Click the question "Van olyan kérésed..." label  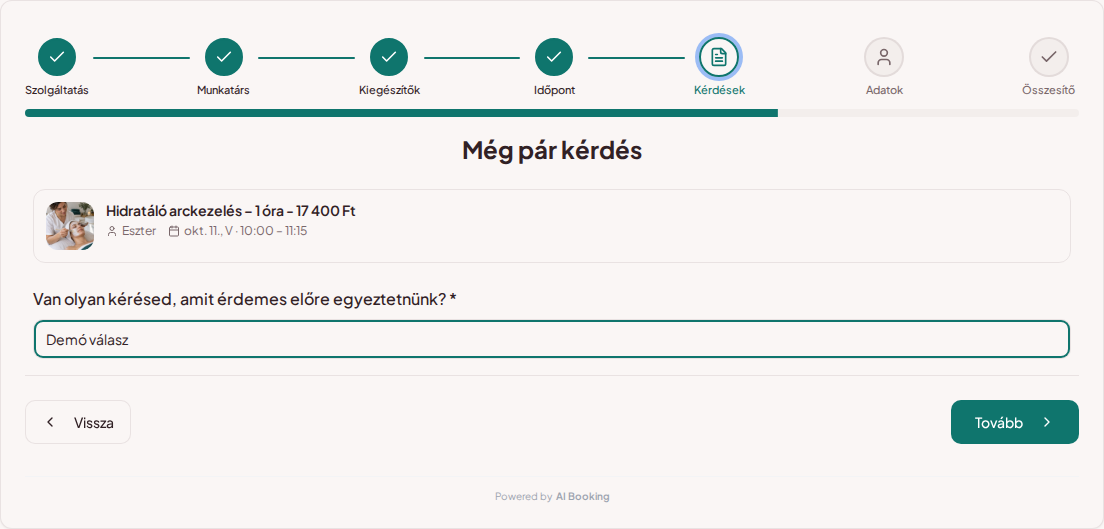coord(245,299)
